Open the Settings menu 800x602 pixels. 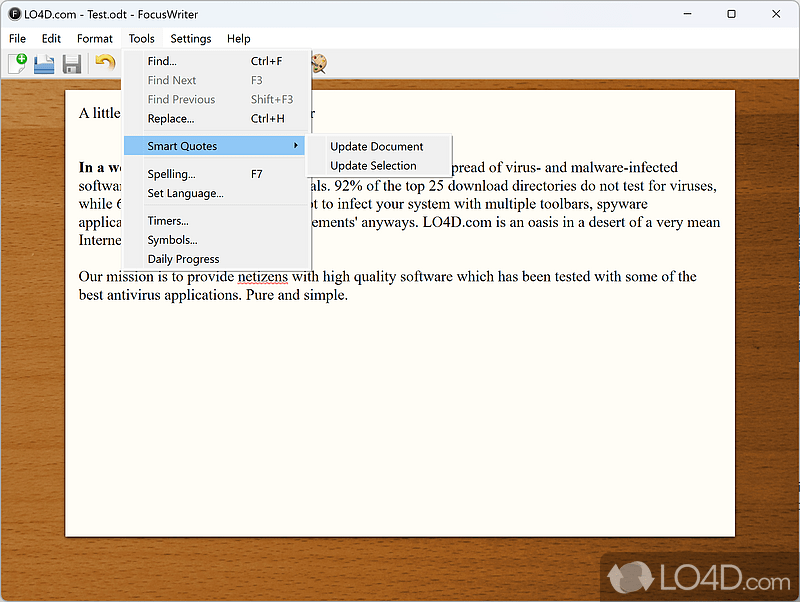190,38
